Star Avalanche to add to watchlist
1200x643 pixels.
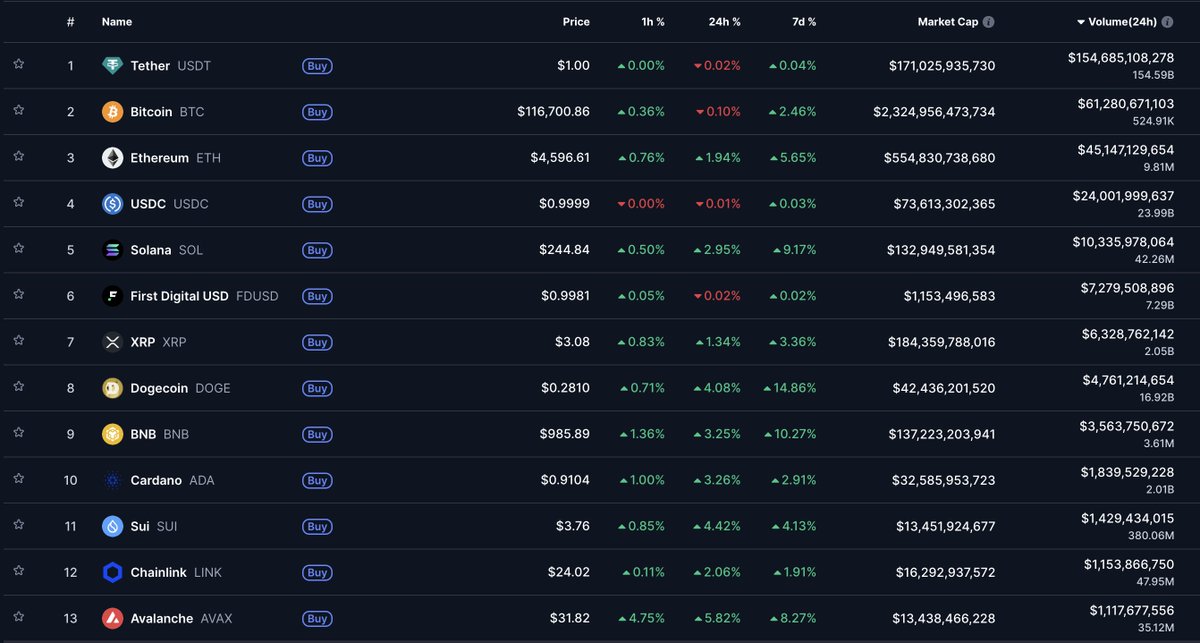coord(19,616)
